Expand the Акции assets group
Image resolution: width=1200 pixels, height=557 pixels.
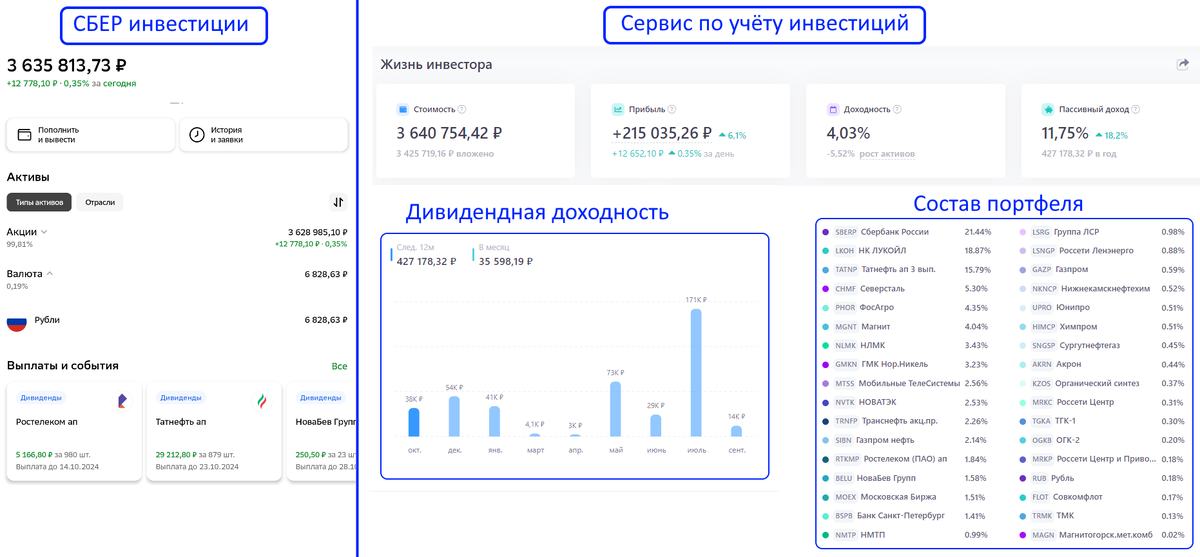(x=28, y=232)
